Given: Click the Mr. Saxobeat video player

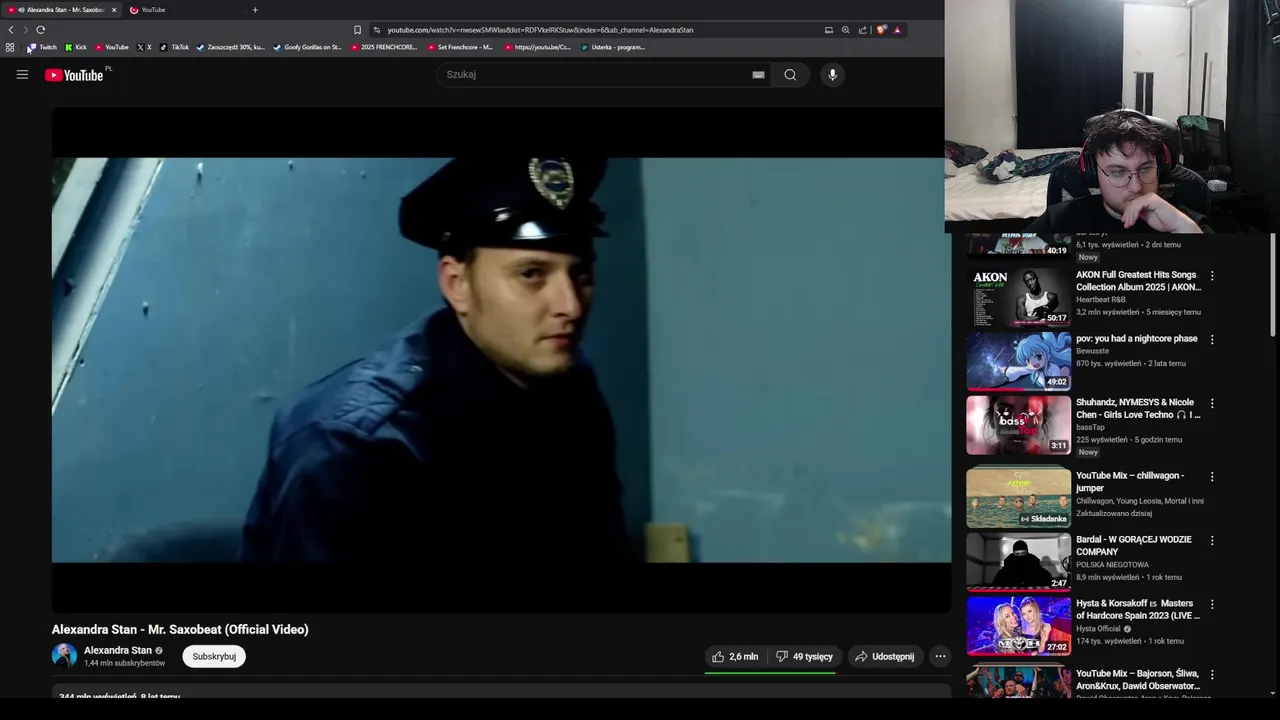Looking at the screenshot, I should 501,360.
